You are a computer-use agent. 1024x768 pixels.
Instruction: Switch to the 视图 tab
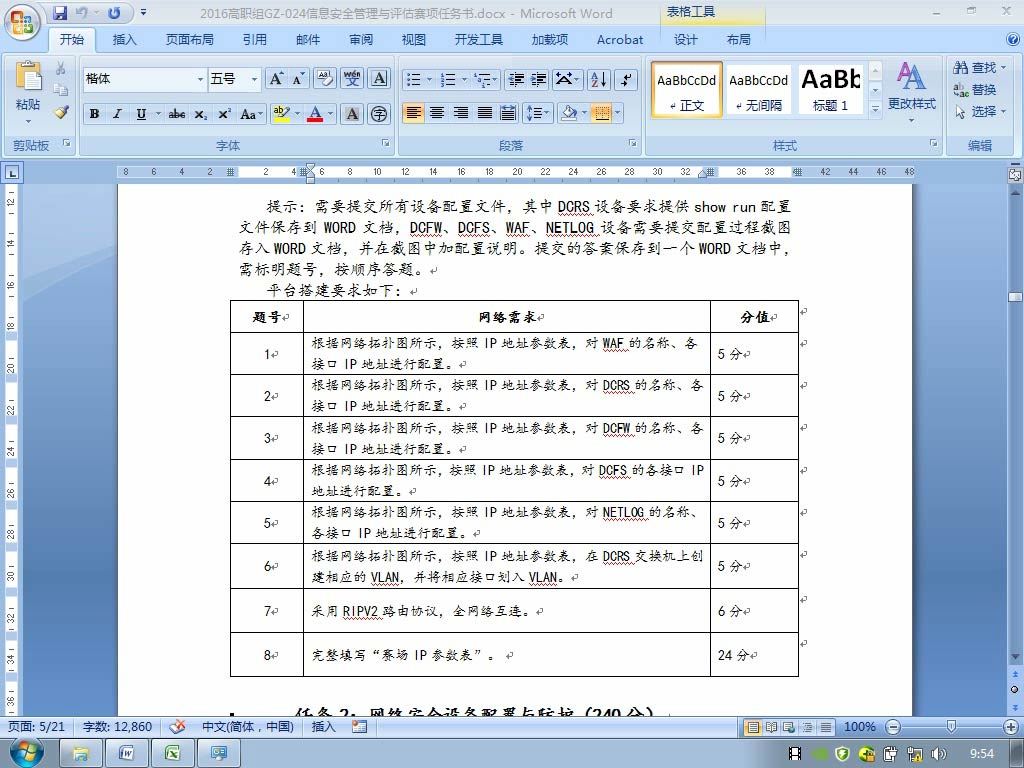tap(413, 40)
